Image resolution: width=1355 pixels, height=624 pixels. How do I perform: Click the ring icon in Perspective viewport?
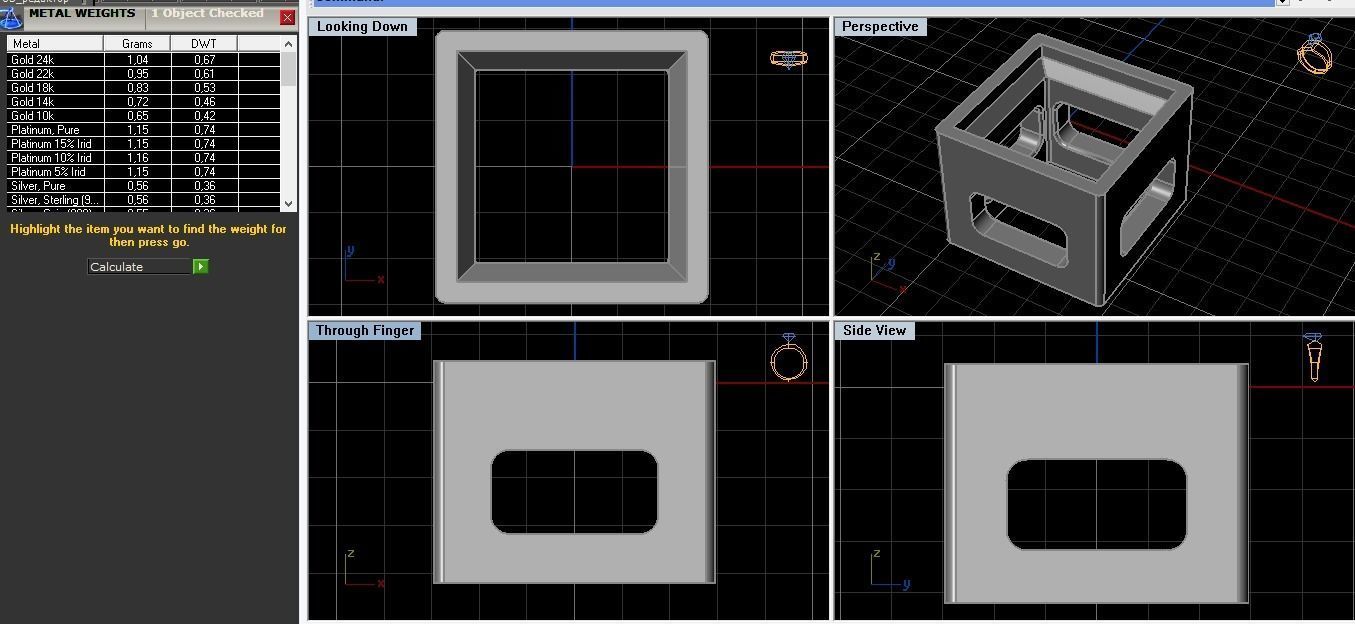tap(1315, 53)
